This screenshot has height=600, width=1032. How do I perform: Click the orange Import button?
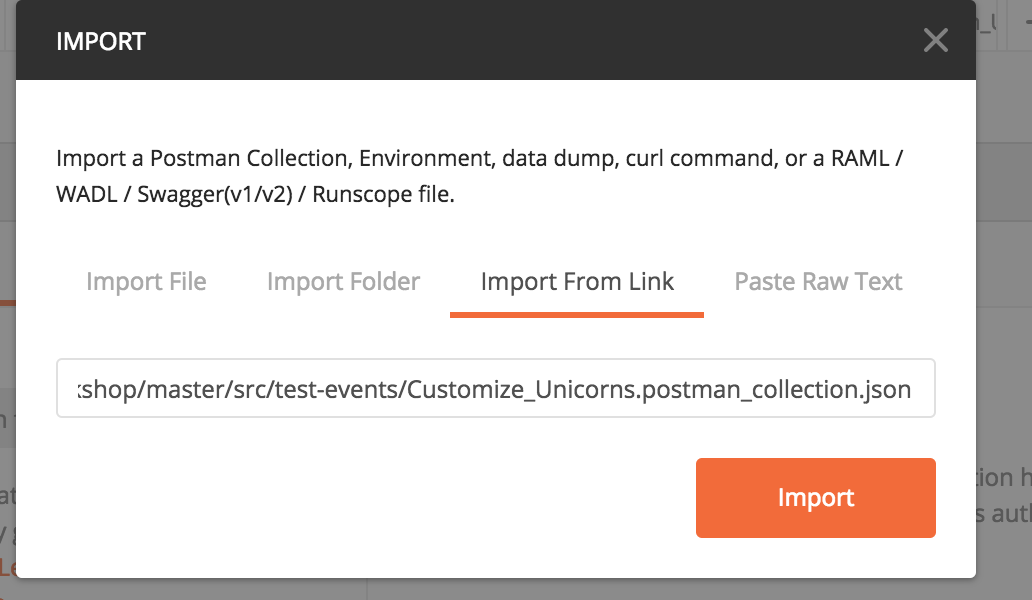815,498
